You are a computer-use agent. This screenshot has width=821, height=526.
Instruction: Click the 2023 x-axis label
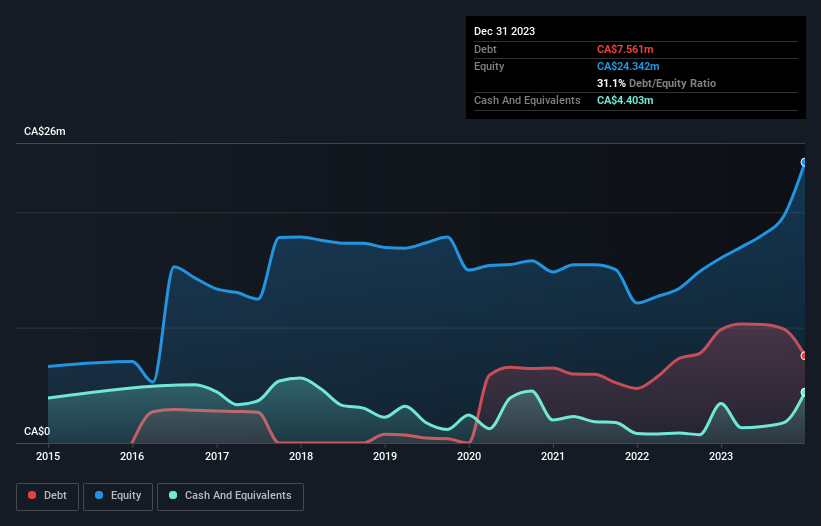pyautogui.click(x=721, y=456)
